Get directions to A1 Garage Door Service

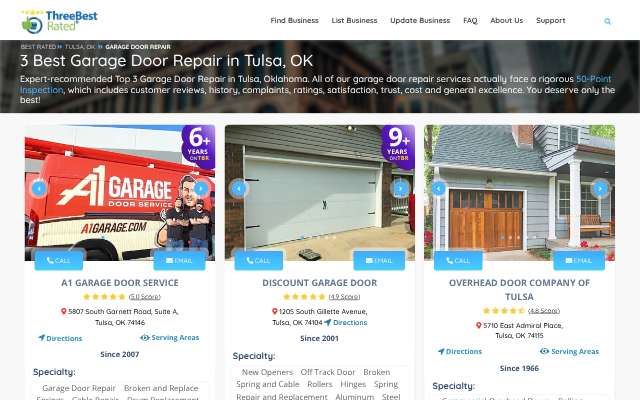60,338
